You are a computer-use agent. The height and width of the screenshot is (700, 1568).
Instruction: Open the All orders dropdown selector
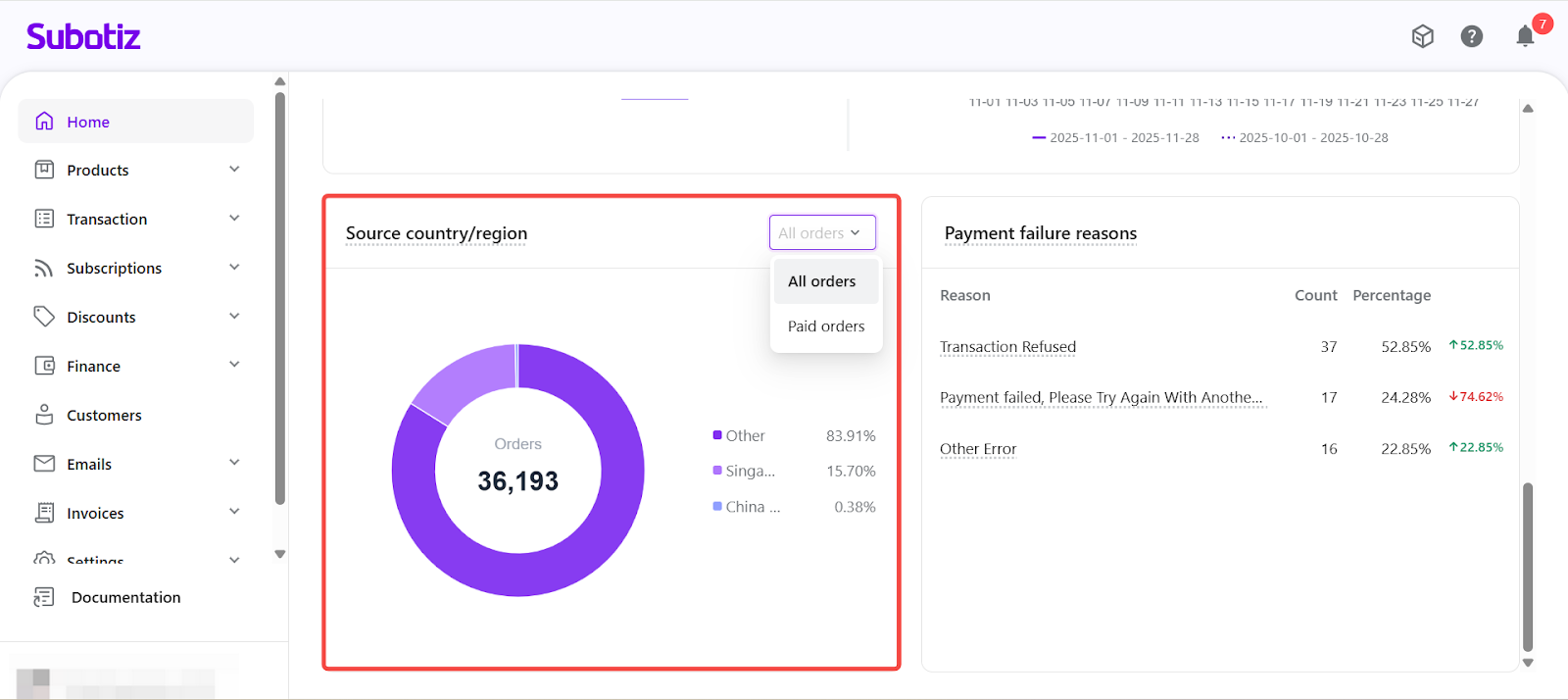pos(821,233)
